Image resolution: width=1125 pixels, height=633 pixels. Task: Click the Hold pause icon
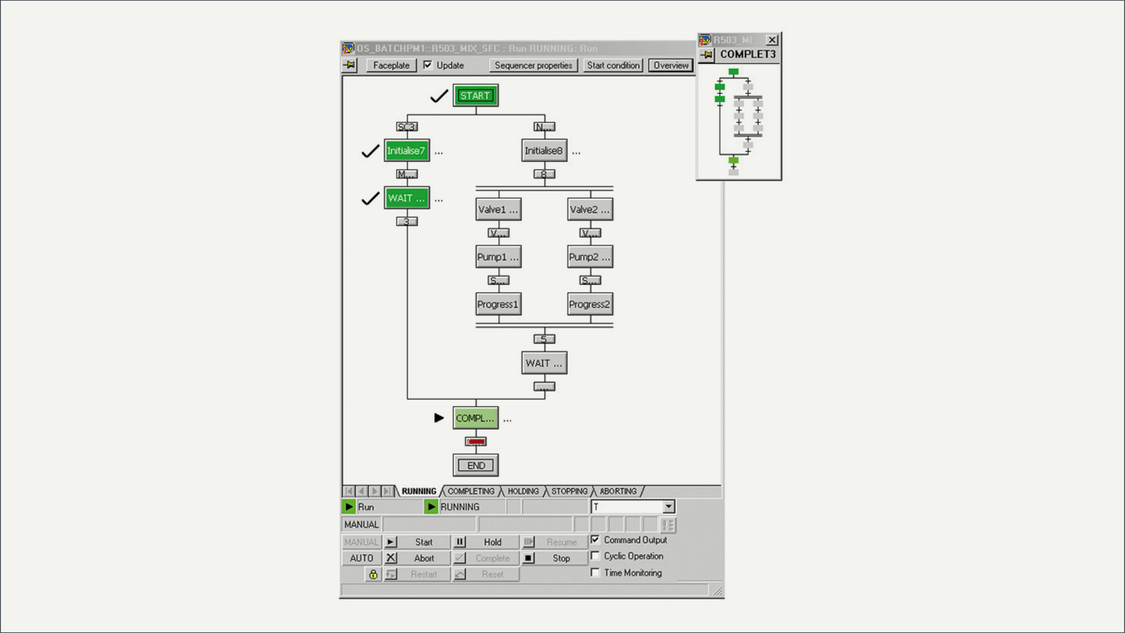click(x=460, y=542)
